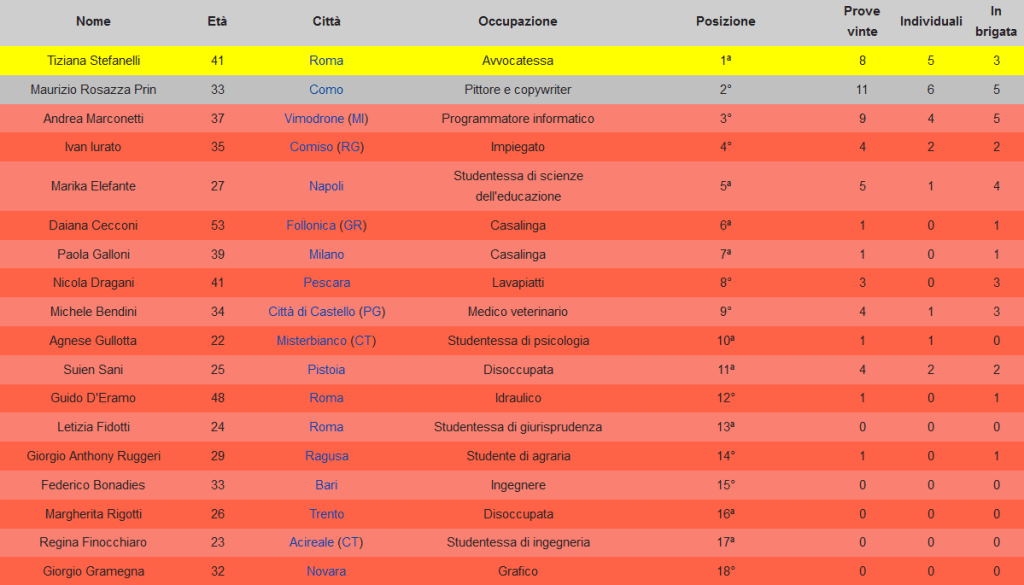Follow the Comiso link
Image resolution: width=1024 pixels, height=585 pixels.
point(311,147)
